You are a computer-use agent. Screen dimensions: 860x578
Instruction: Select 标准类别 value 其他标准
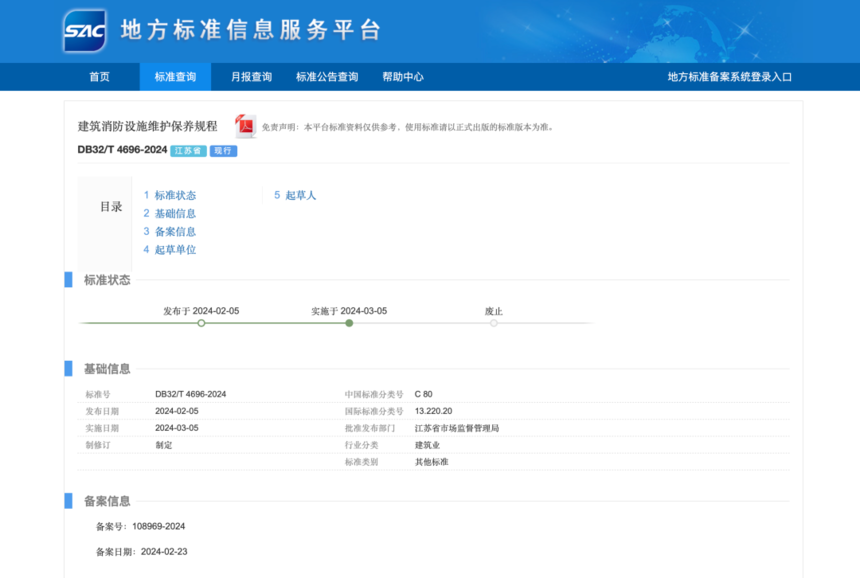432,462
